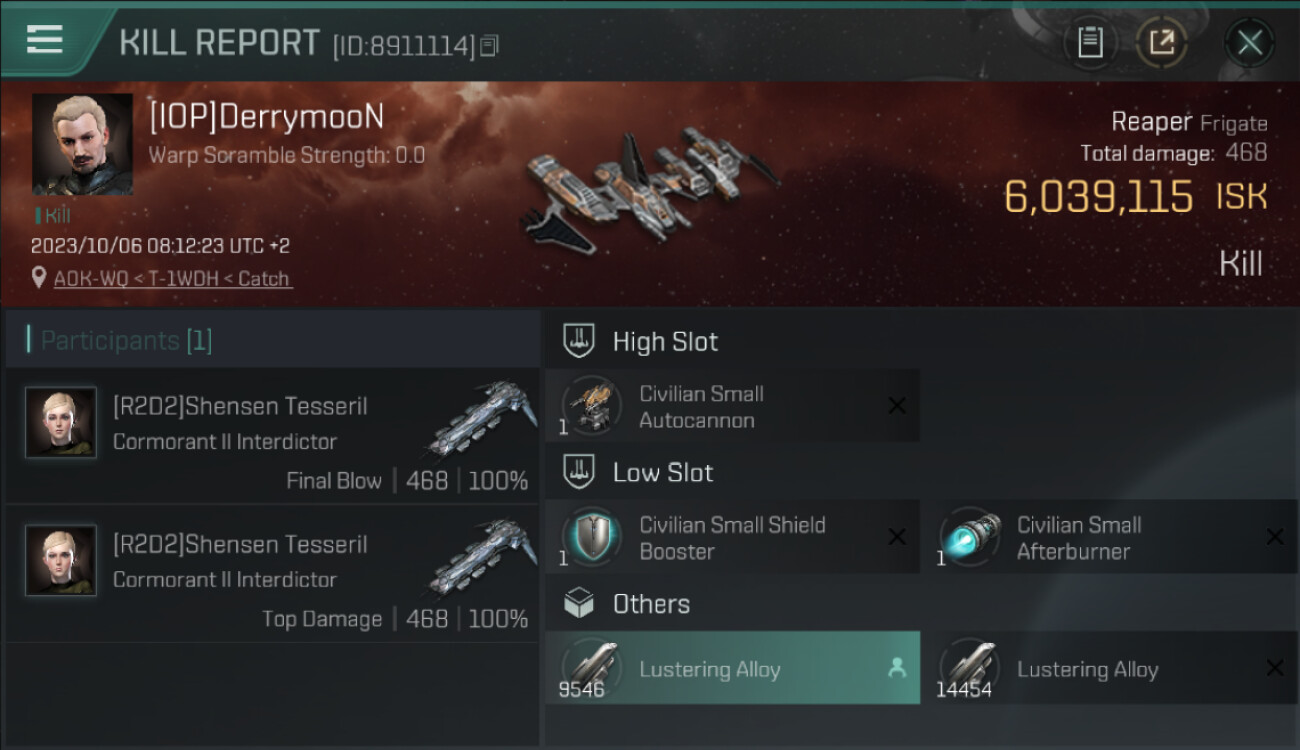Select the Civilian Small Shield Booster
1300x750 pixels.
point(731,538)
